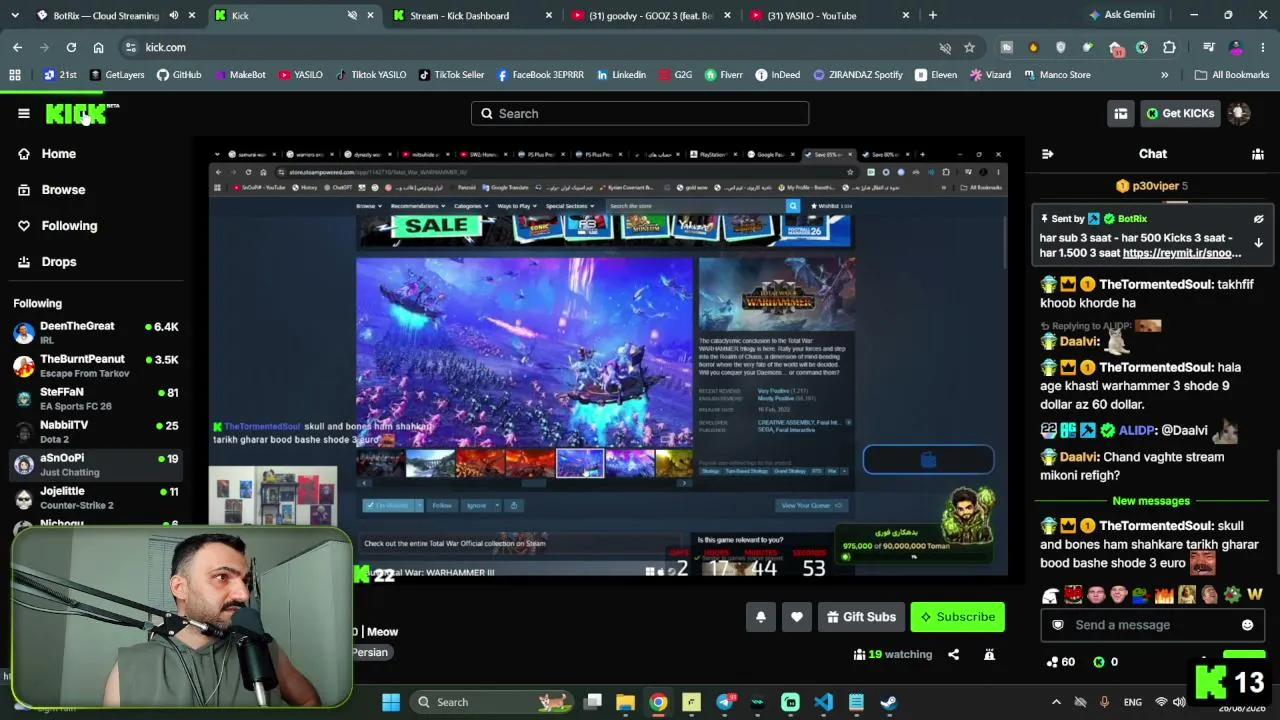Click the Windows taskbar Search box
Screen dimensions: 1280x720
pyautogui.click(x=491, y=702)
